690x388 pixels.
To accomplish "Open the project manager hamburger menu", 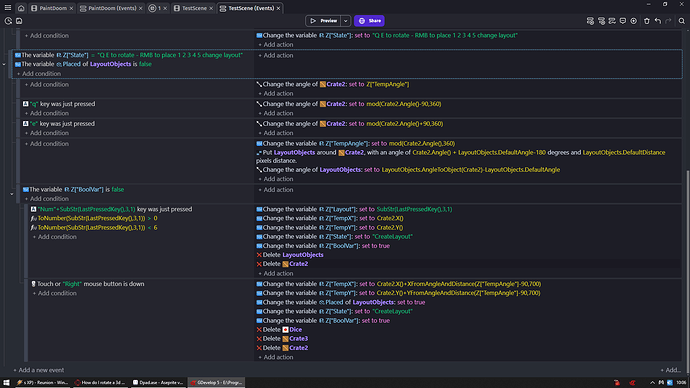I will click(x=7, y=7).
